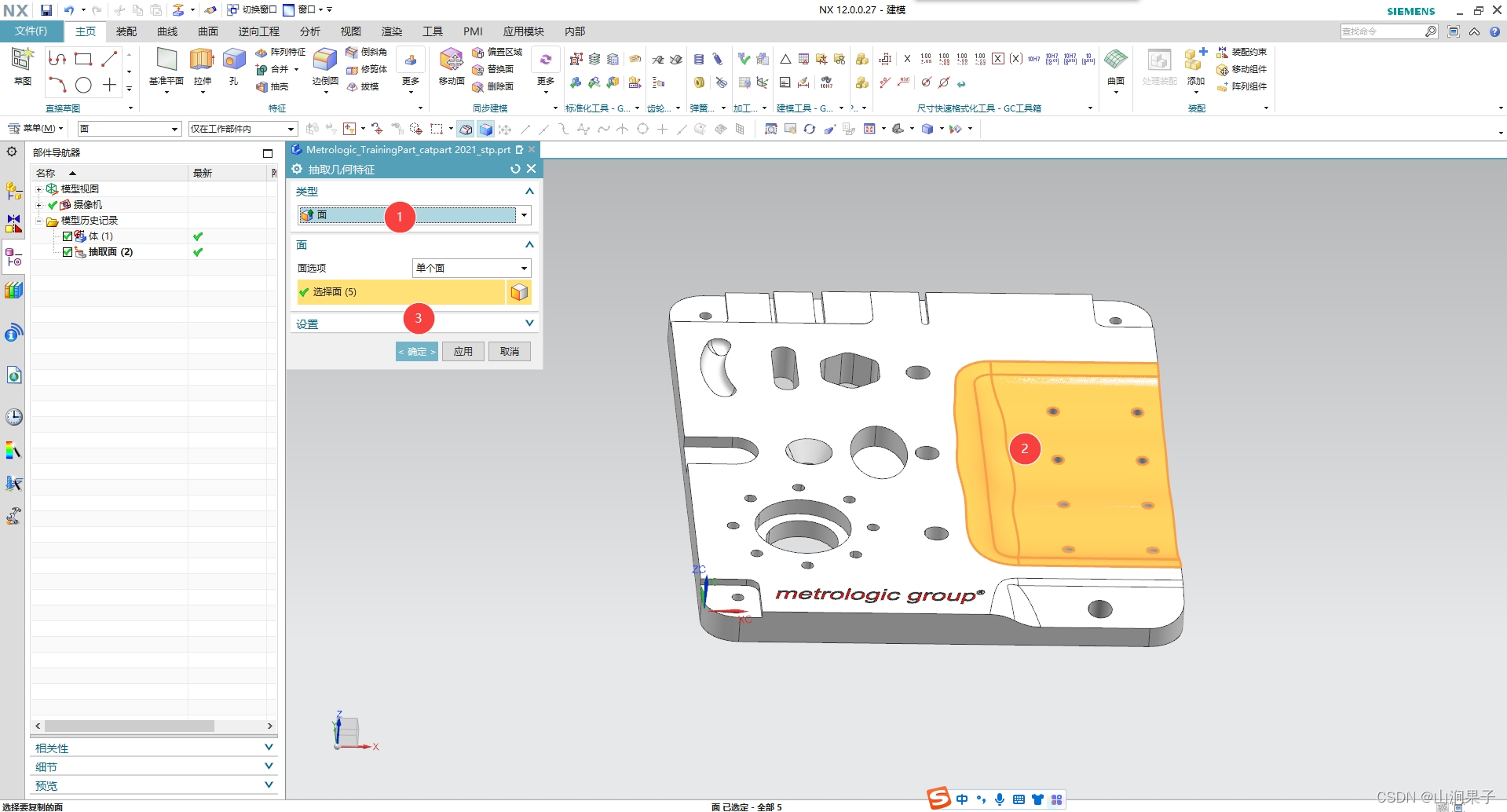Click the 拉伸 extrude tool

[202, 67]
